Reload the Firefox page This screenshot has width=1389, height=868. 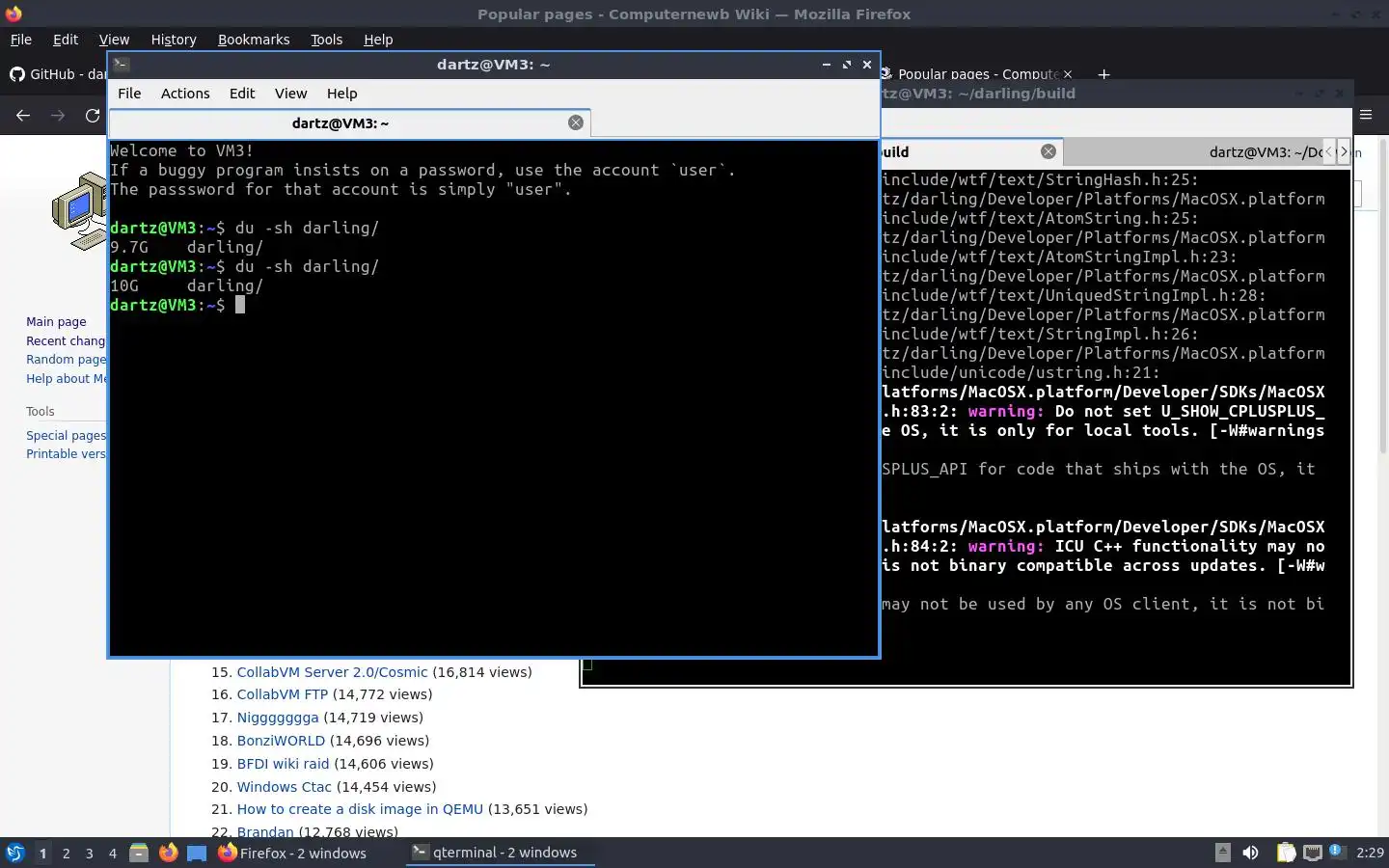coord(93,116)
